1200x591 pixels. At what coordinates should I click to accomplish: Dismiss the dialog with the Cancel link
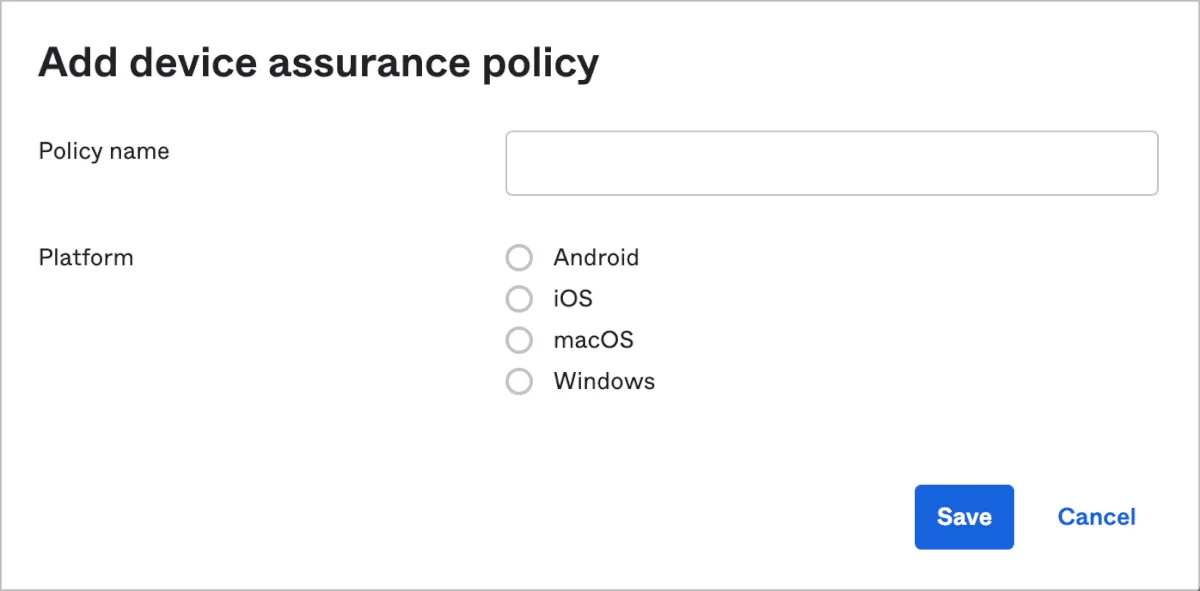(1096, 517)
